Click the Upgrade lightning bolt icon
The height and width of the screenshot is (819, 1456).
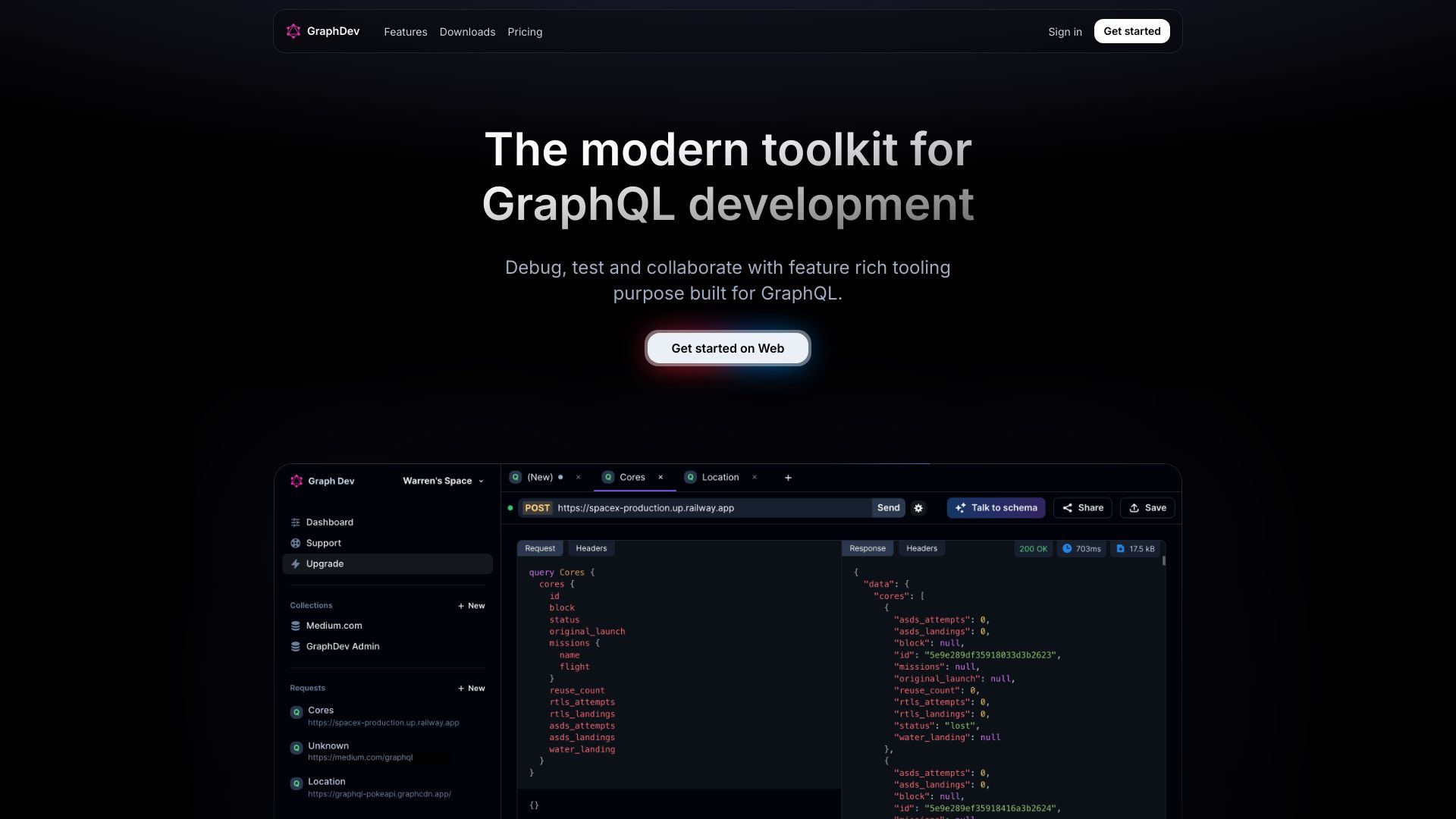pyautogui.click(x=294, y=563)
